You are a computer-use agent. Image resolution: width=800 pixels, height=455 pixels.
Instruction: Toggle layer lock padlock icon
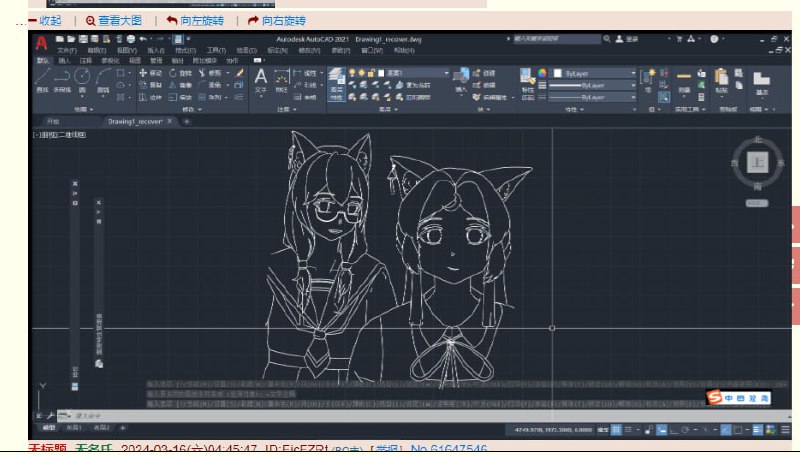371,73
